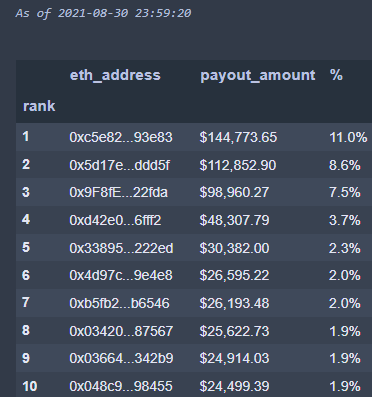Click address 0xd42e0...6fff2
This screenshot has height=397, width=372.
point(115,221)
